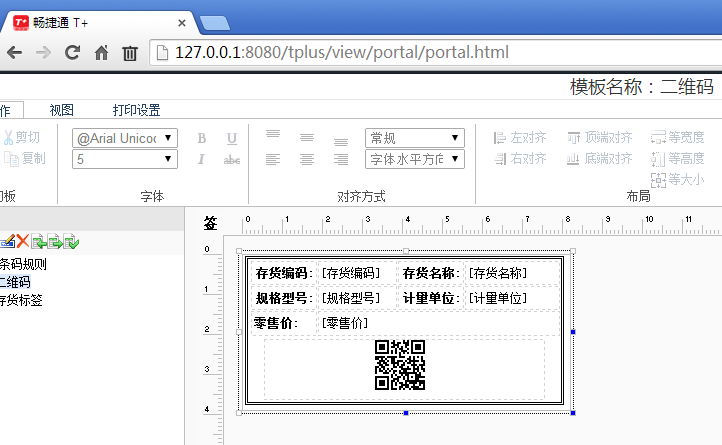Click the edit pencil icon in left panel
This screenshot has height=445, width=722.
7,241
